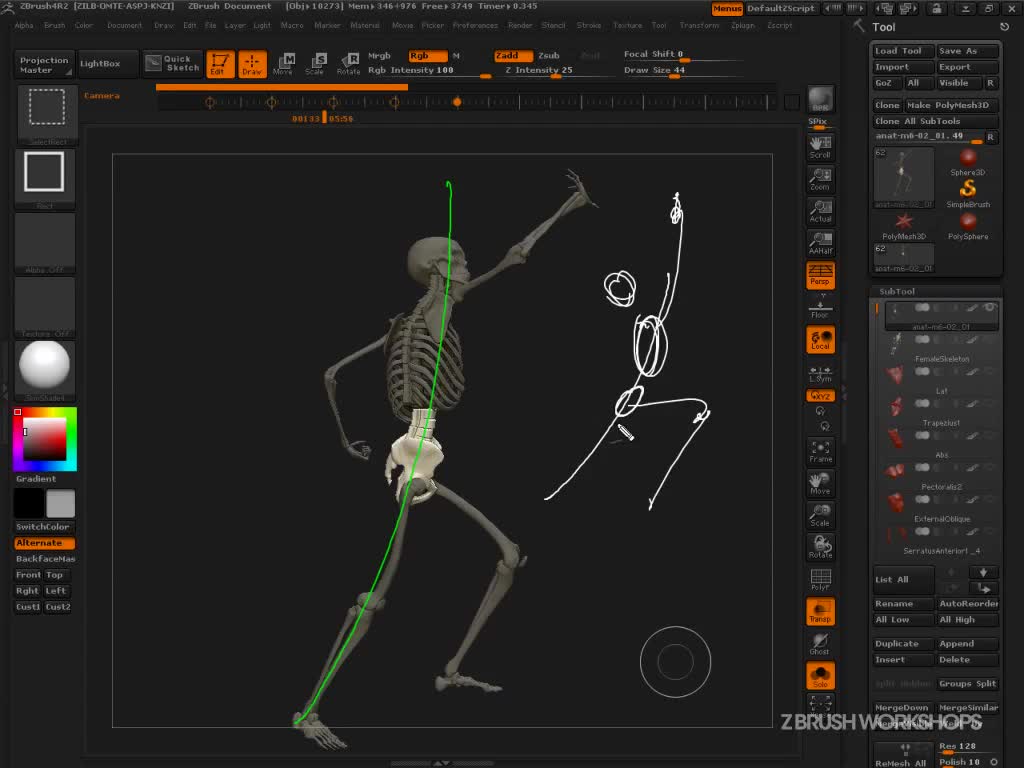Viewport: 1024px width, 768px height.
Task: Open the SelectRect stroke picker
Action: click(47, 114)
